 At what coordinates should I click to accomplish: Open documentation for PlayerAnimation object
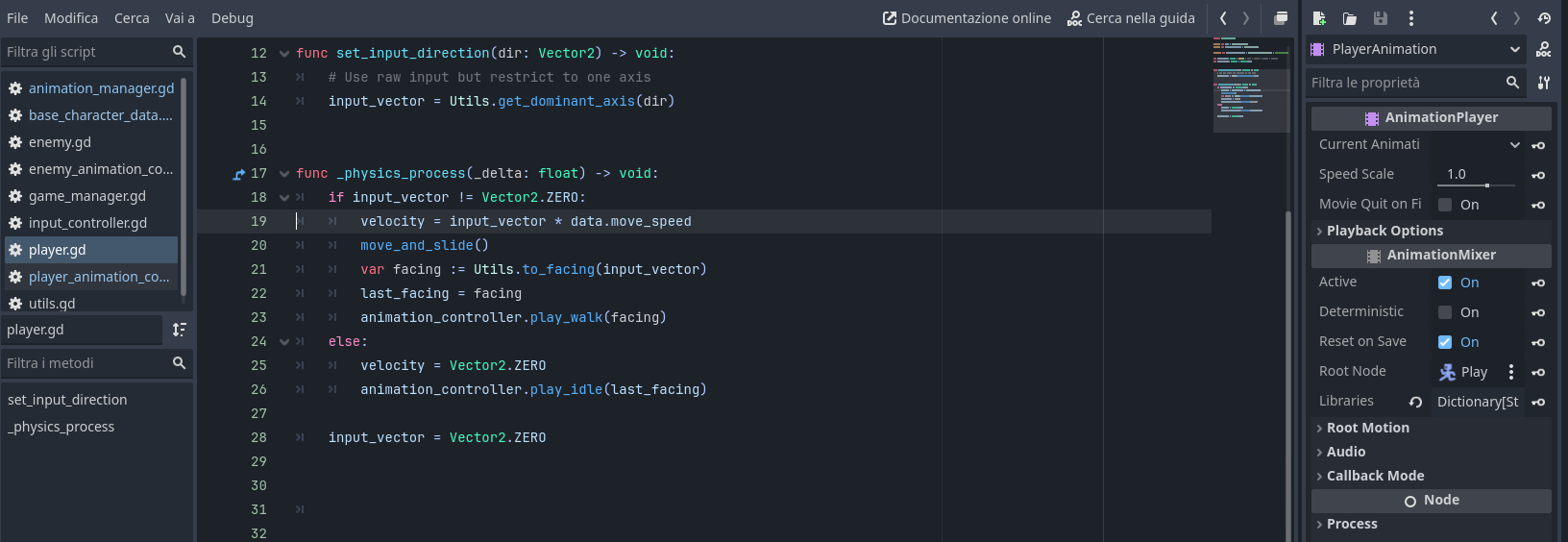coord(1544,50)
